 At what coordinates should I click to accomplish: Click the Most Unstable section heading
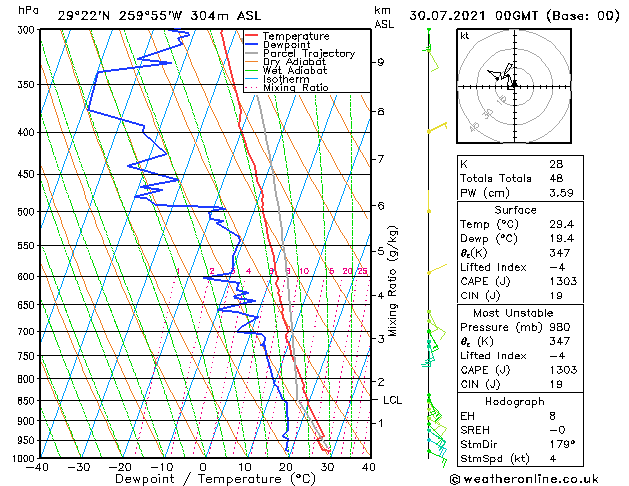tap(513, 313)
